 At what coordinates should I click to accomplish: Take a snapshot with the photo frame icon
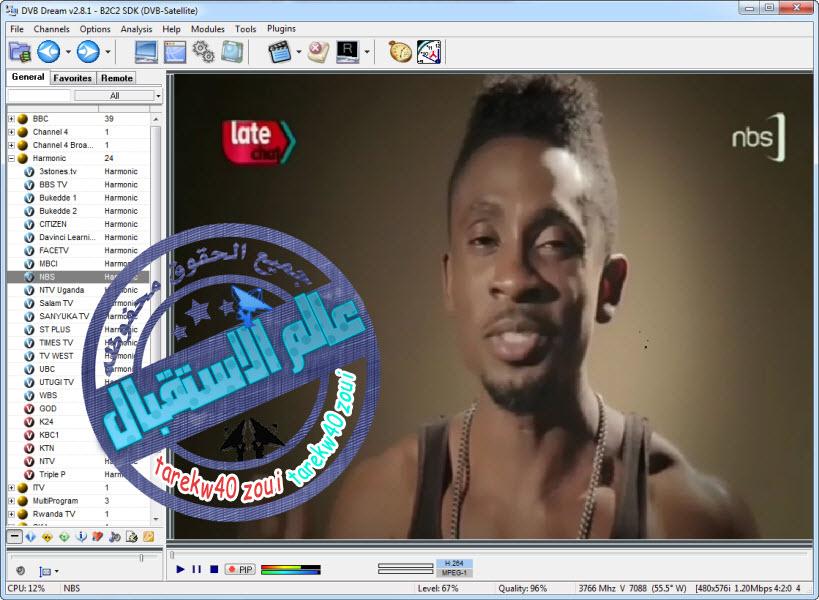click(x=231, y=52)
